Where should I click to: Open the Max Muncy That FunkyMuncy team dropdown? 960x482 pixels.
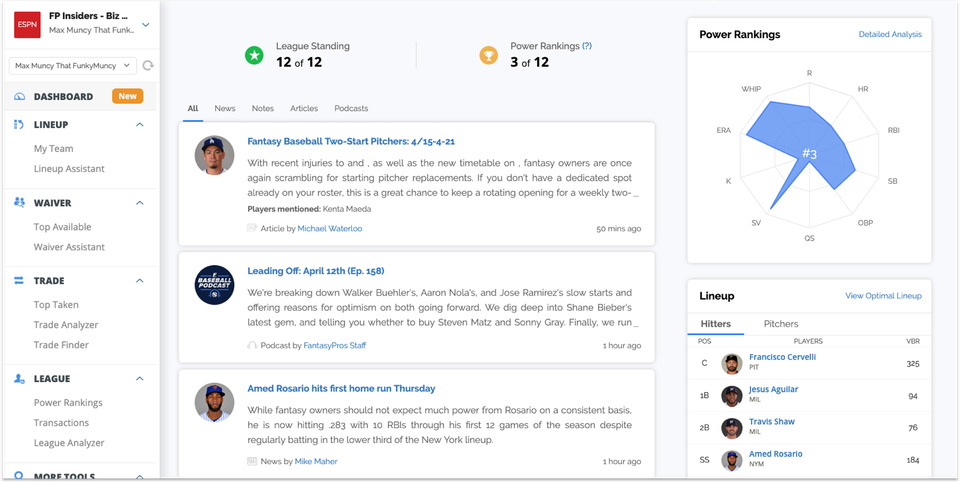[73, 66]
